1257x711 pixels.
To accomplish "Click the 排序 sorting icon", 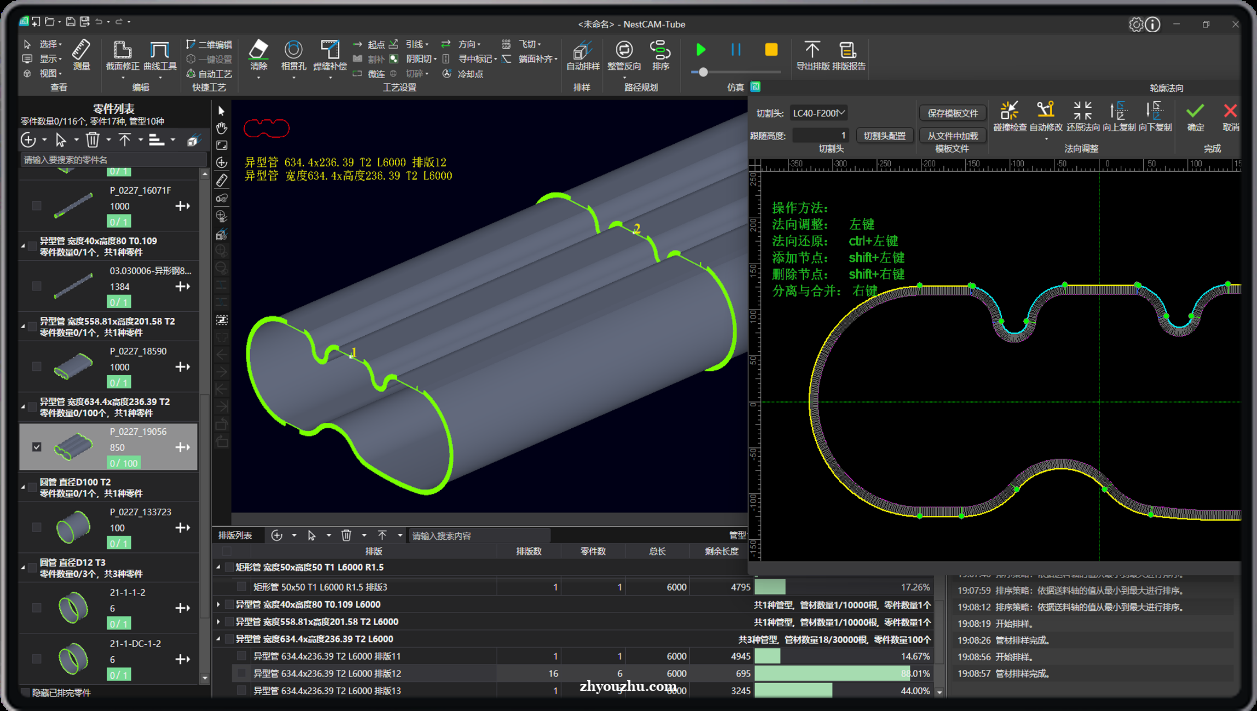I will (x=660, y=55).
